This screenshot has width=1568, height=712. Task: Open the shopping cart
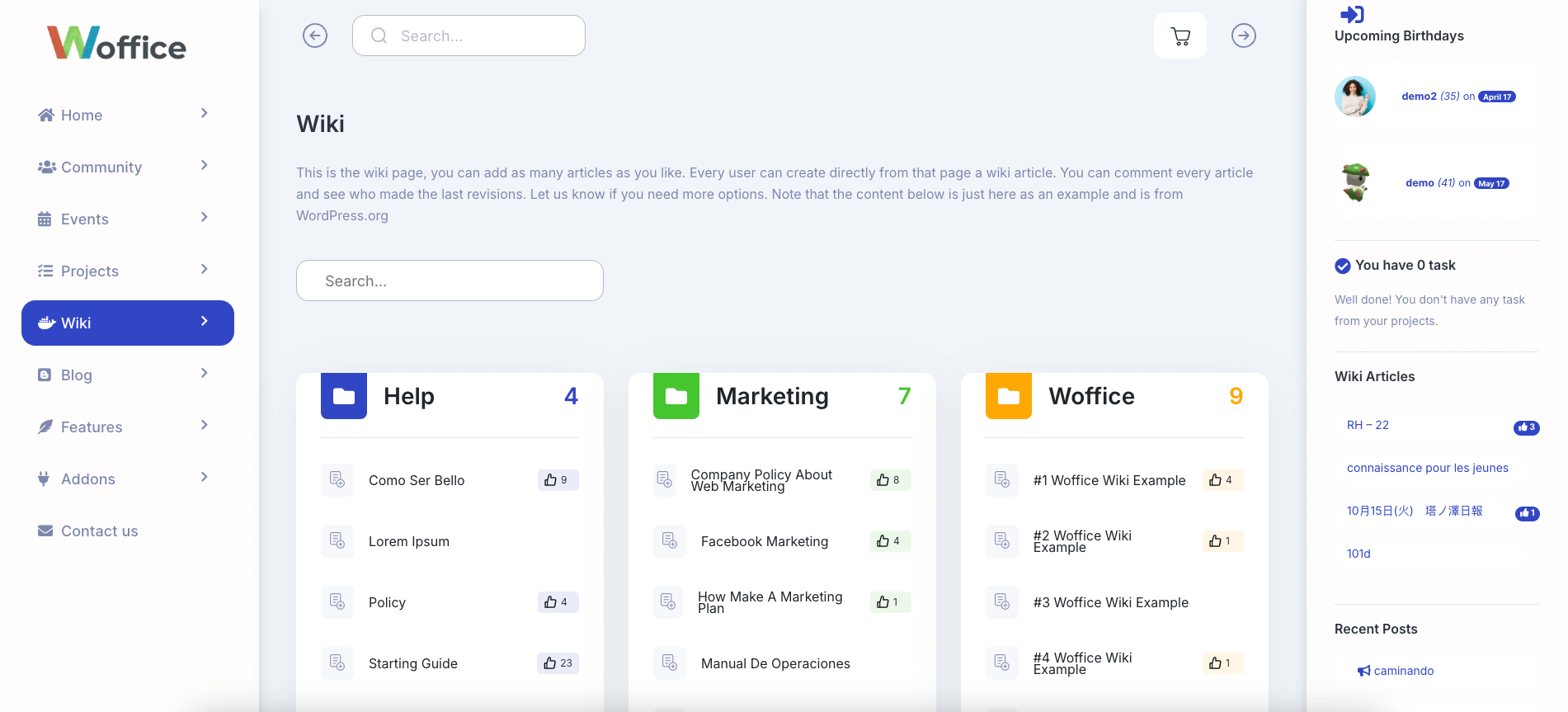(1180, 35)
